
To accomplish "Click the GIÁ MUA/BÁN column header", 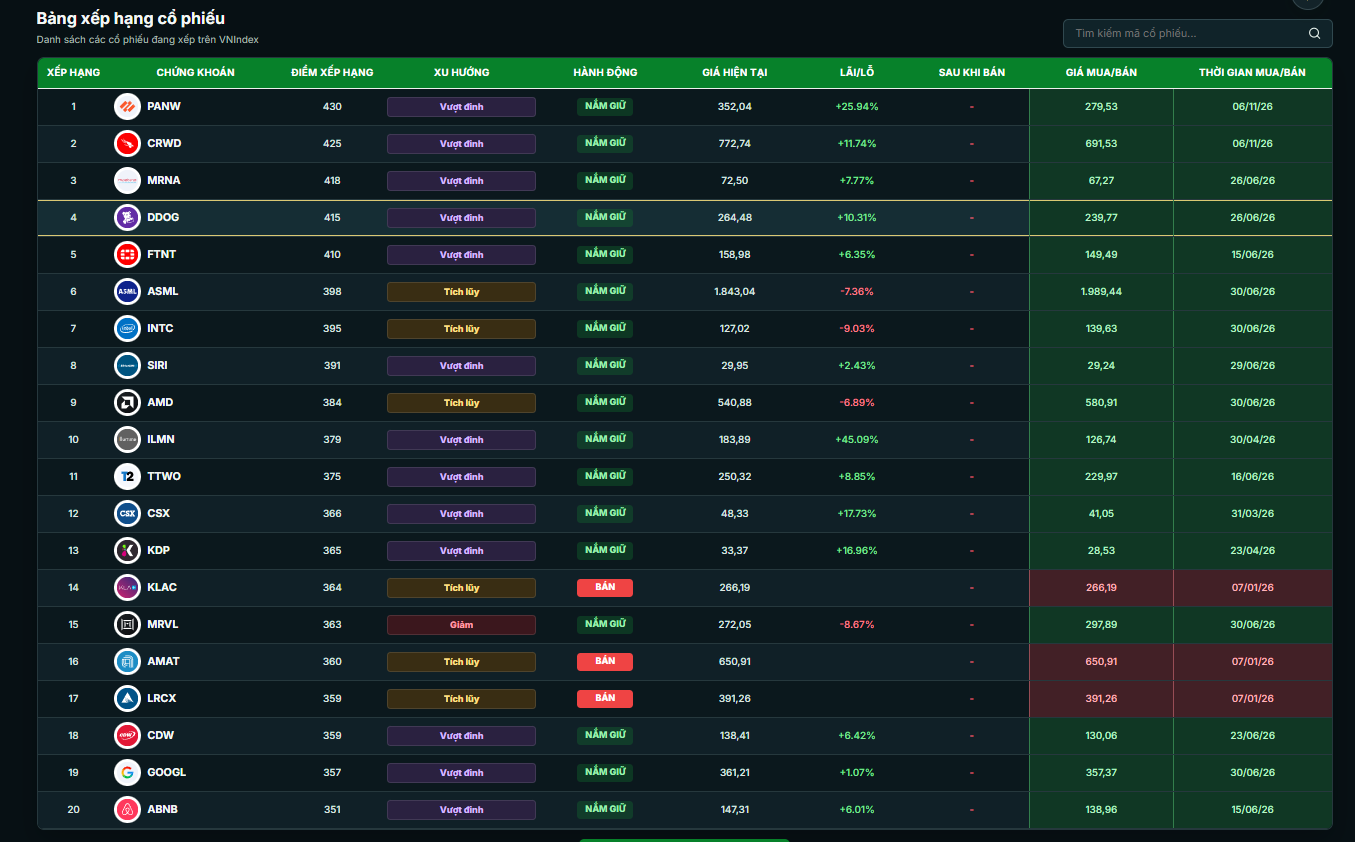I will 1101,72.
